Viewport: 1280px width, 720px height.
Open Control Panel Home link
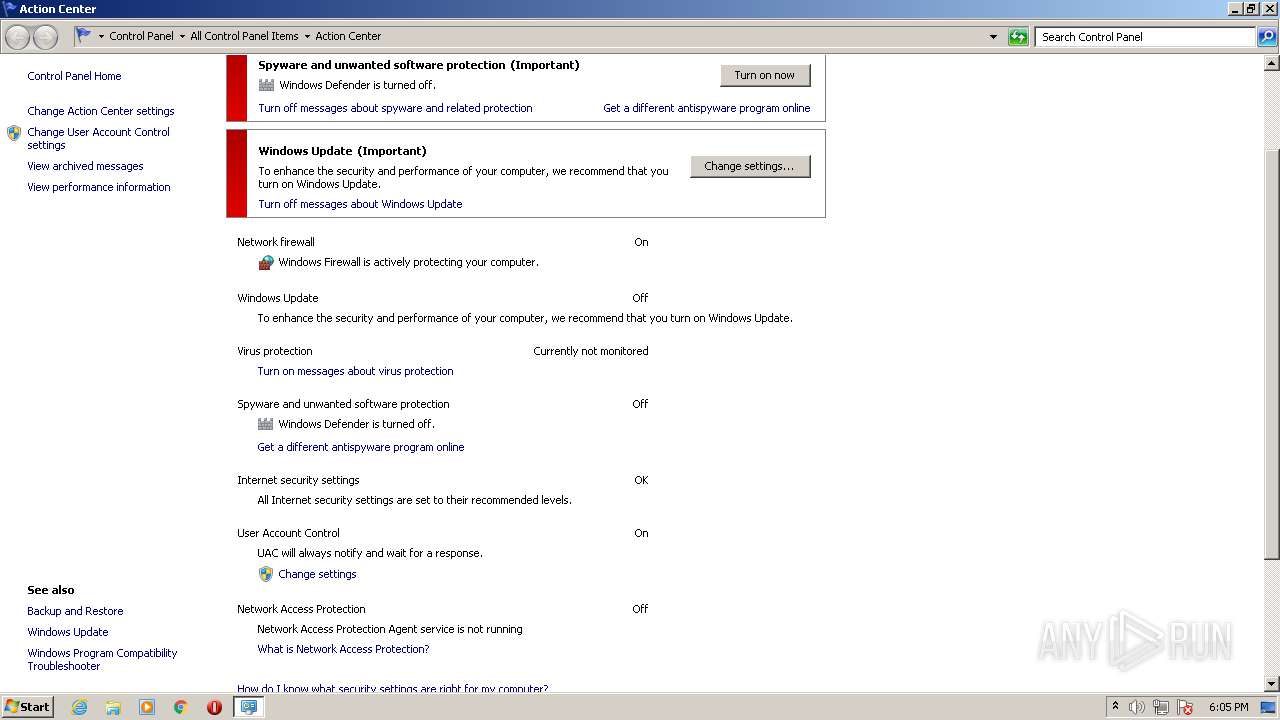tap(74, 76)
